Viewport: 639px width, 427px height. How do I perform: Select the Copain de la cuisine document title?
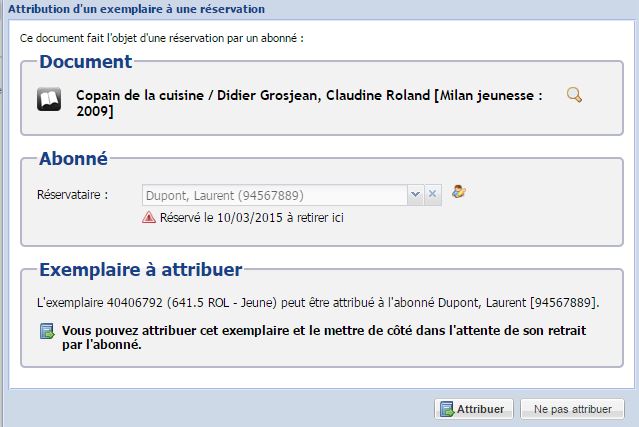(309, 103)
